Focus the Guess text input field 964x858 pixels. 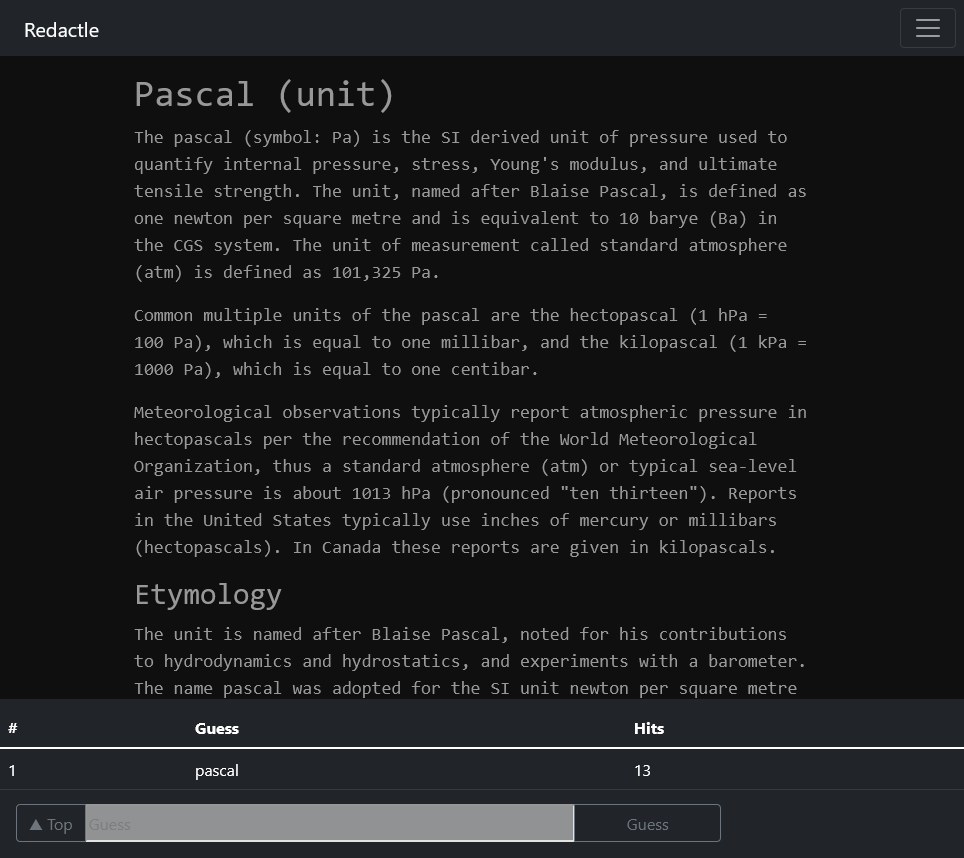(329, 824)
